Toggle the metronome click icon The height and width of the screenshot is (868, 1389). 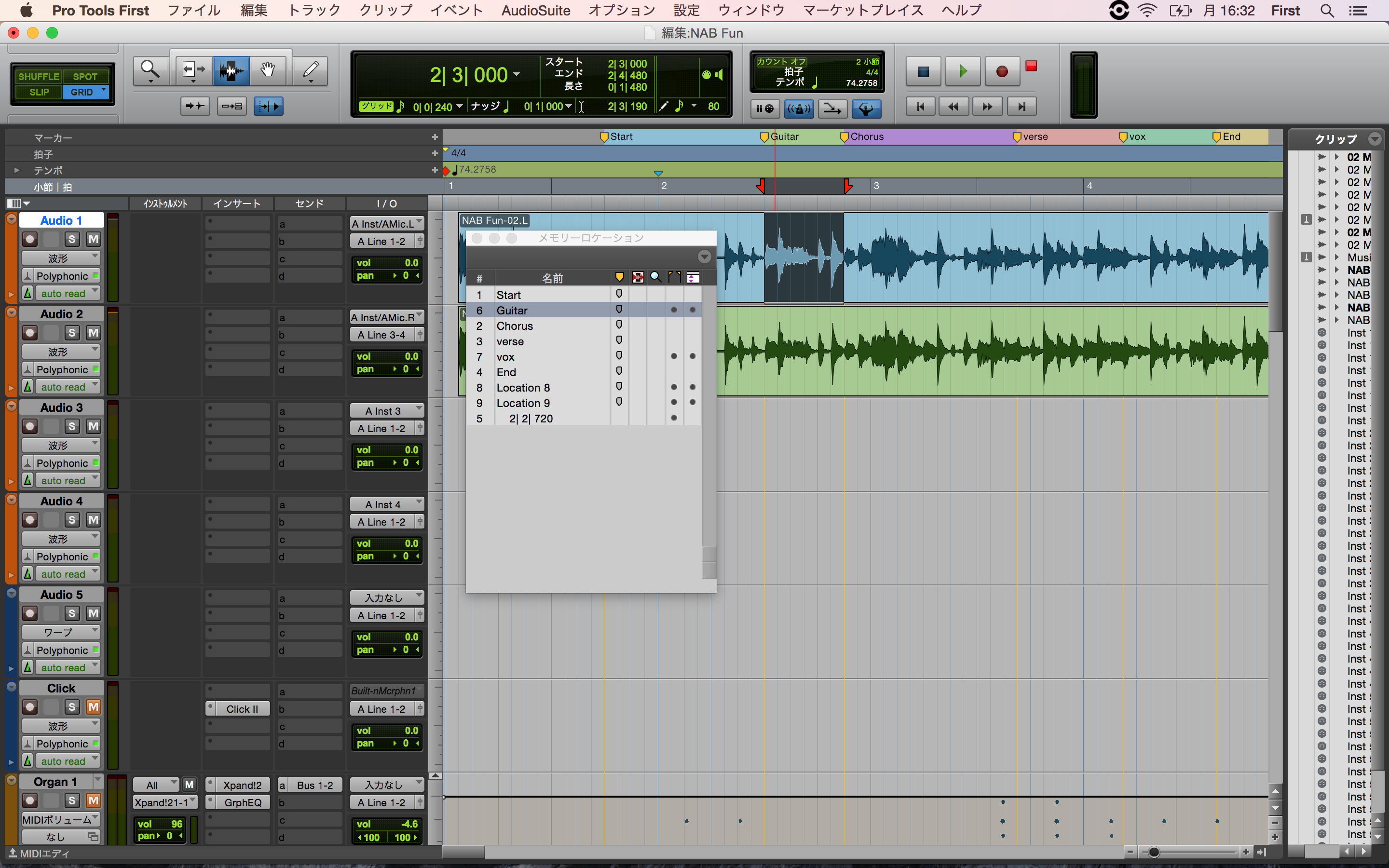click(799, 108)
